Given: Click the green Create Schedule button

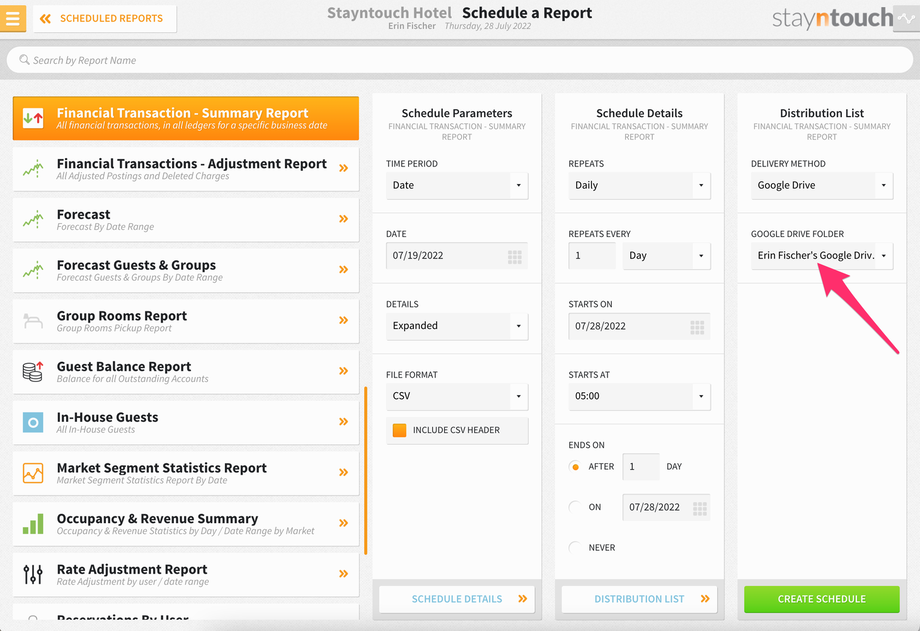Looking at the screenshot, I should (x=822, y=599).
